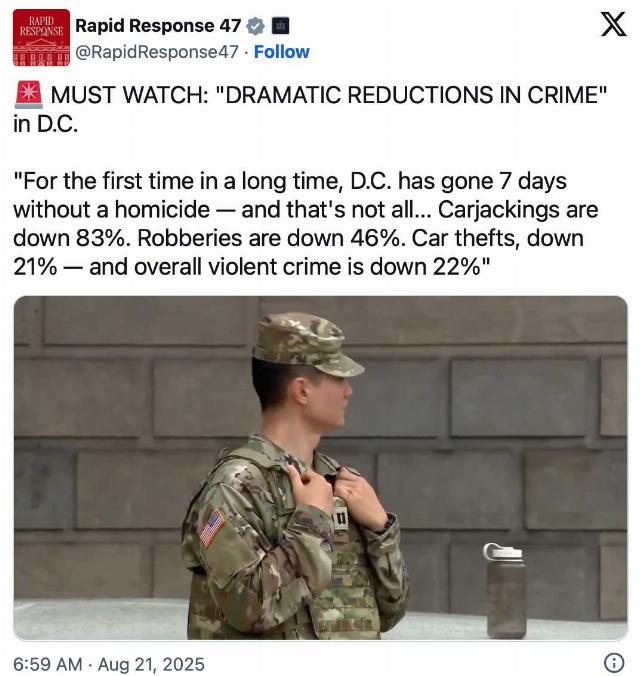Image resolution: width=640 pixels, height=676 pixels.
Task: Follow the Rapid Response 47 account
Action: pyautogui.click(x=282, y=52)
